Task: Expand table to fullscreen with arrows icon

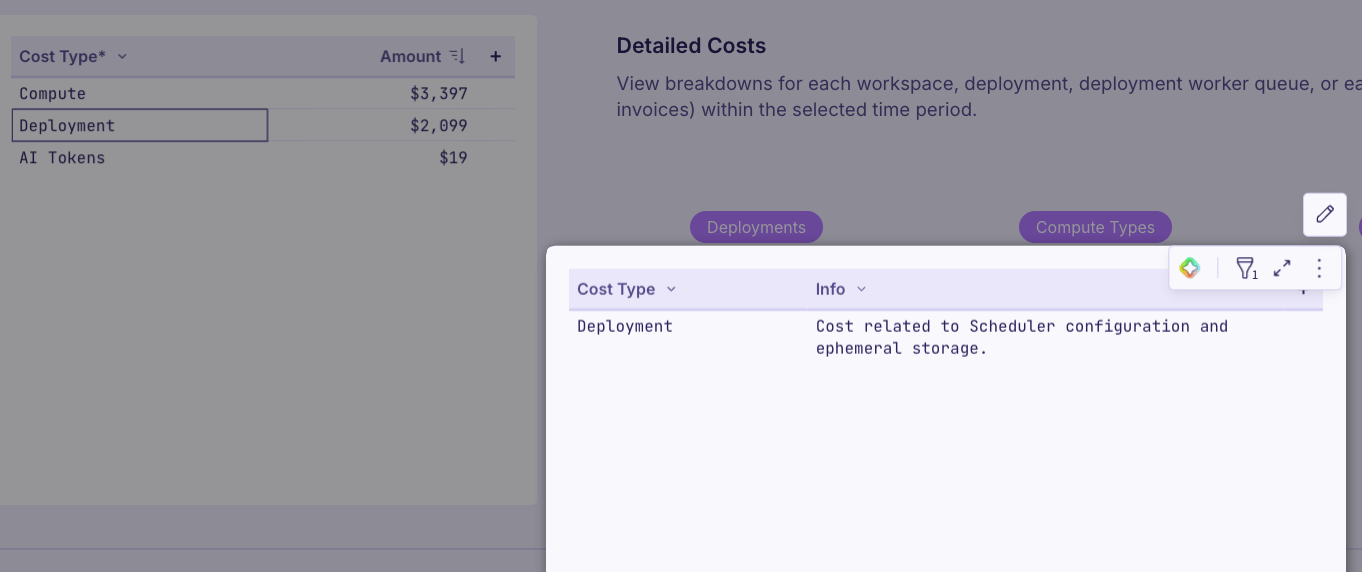Action: point(1282,268)
